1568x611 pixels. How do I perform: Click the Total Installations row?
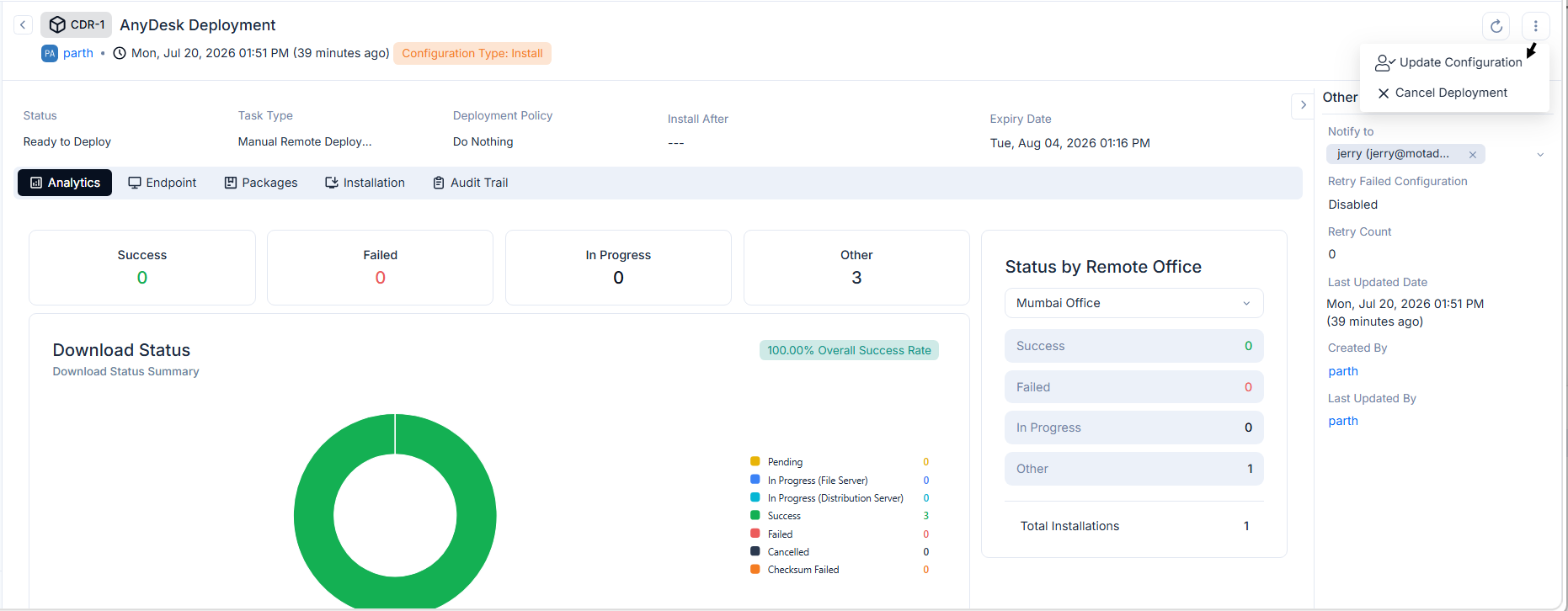(x=1133, y=526)
